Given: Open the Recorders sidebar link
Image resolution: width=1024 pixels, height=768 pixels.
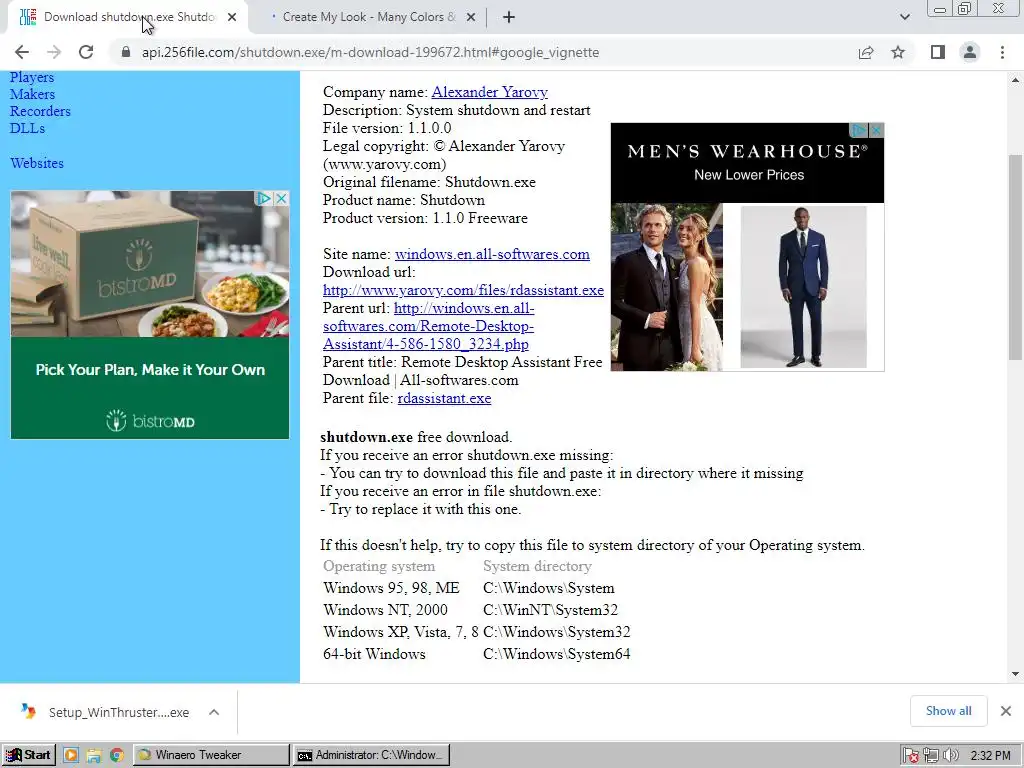Looking at the screenshot, I should 40,111.
